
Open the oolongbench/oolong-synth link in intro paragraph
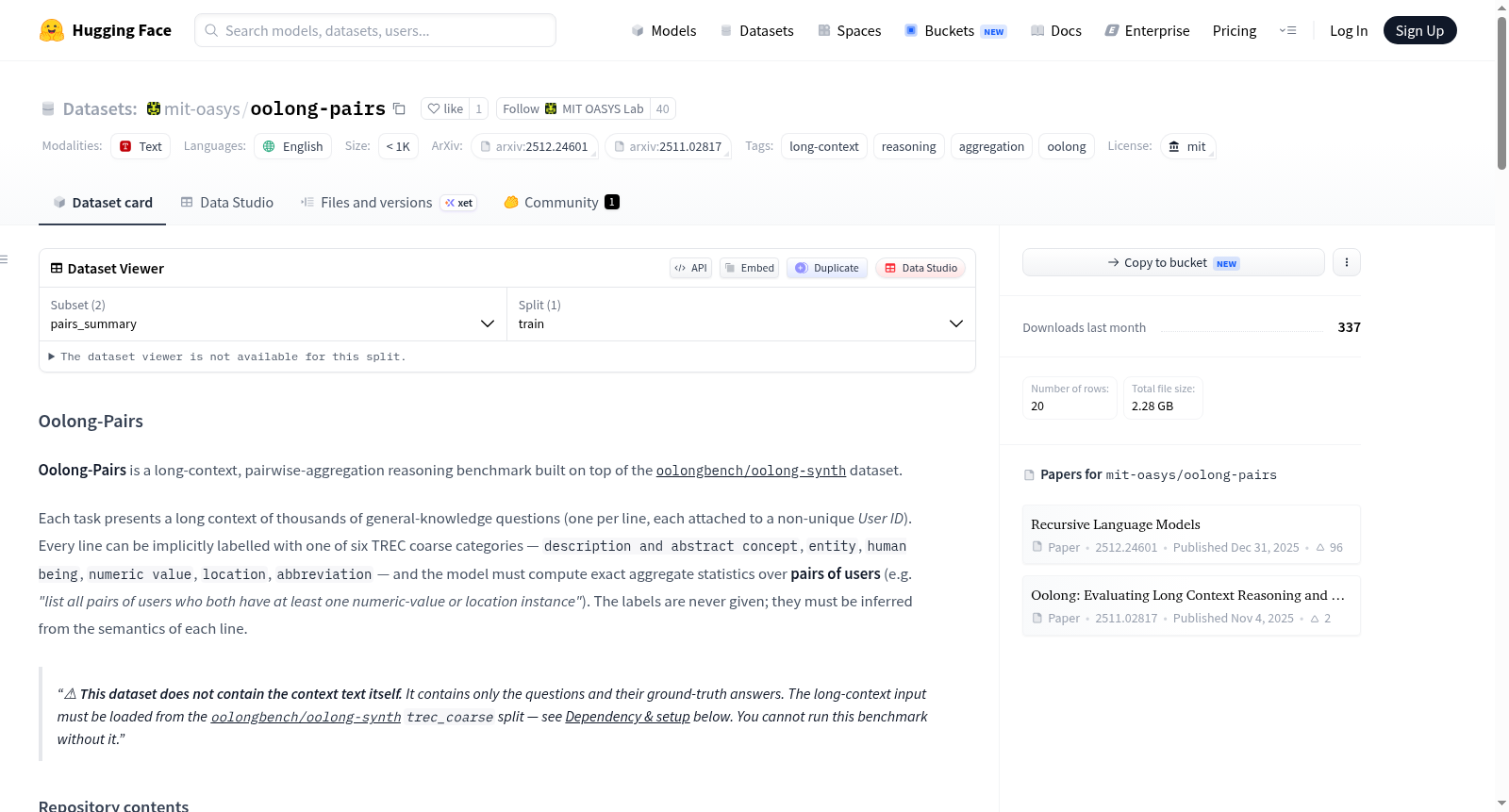pyautogui.click(x=751, y=471)
